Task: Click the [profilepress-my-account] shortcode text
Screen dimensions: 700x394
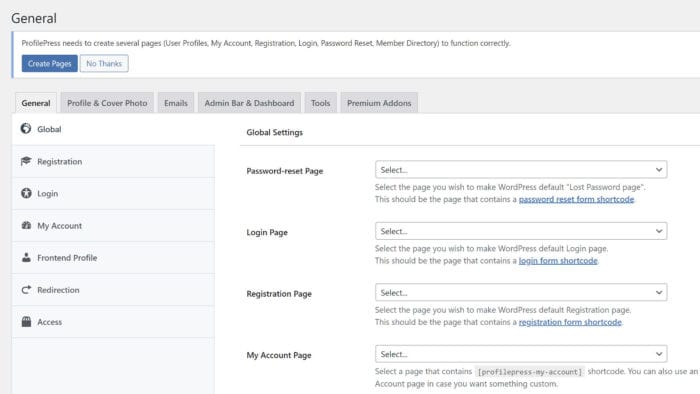Action: click(529, 372)
